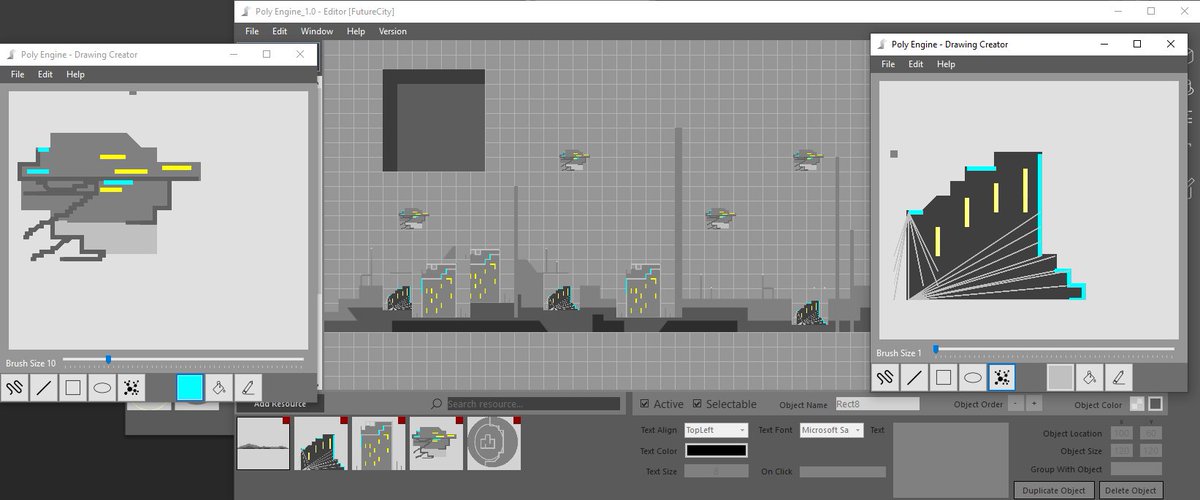Select dark gray Object Color swatch

pos(1156,404)
